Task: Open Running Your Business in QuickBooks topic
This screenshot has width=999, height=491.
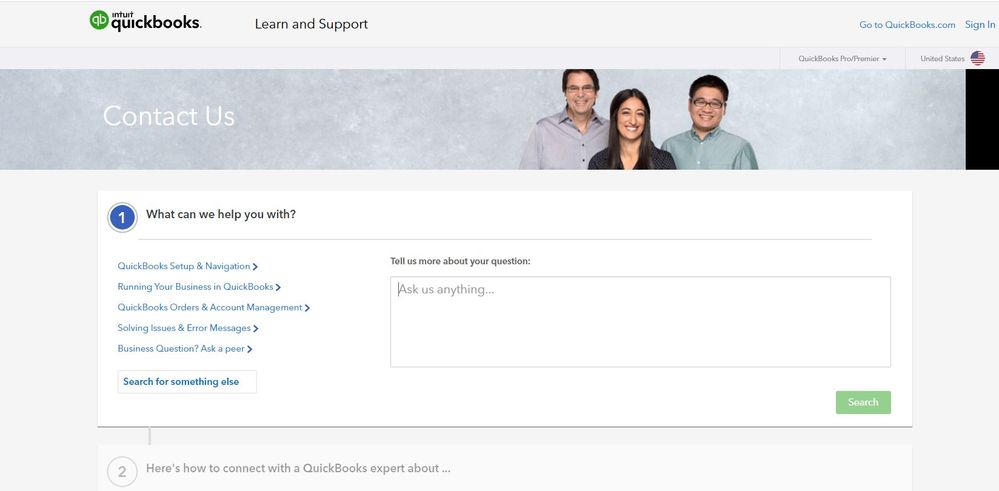Action: pyautogui.click(x=199, y=287)
